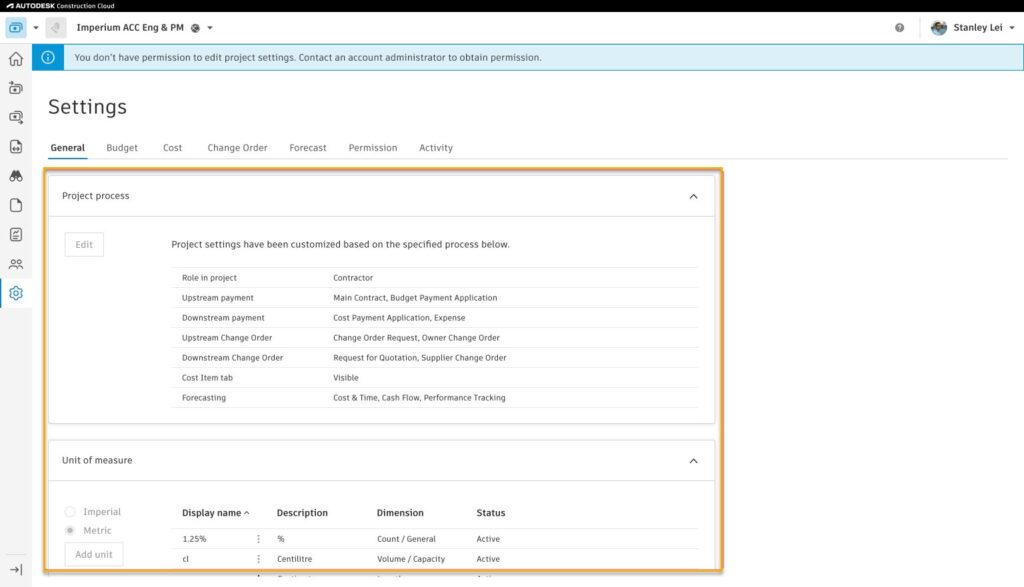Click the 1.25% display name cell
This screenshot has height=587, width=1024.
coord(194,539)
